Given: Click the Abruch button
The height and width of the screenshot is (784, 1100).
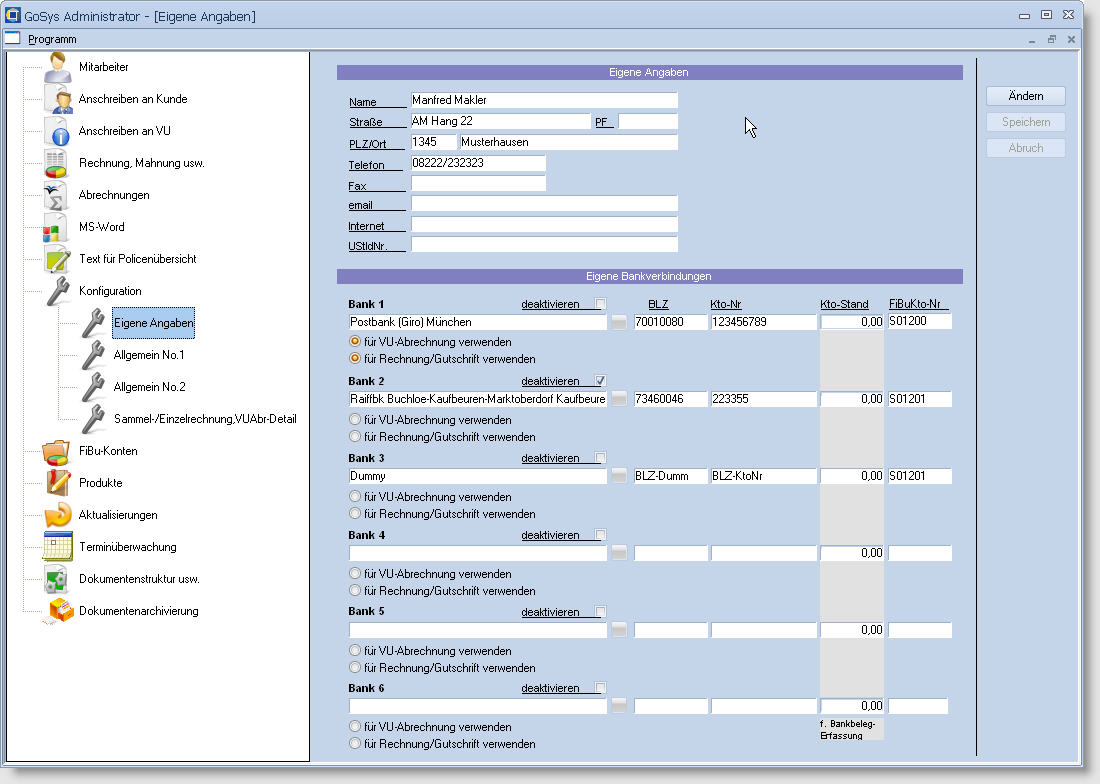Looking at the screenshot, I should tap(1025, 148).
